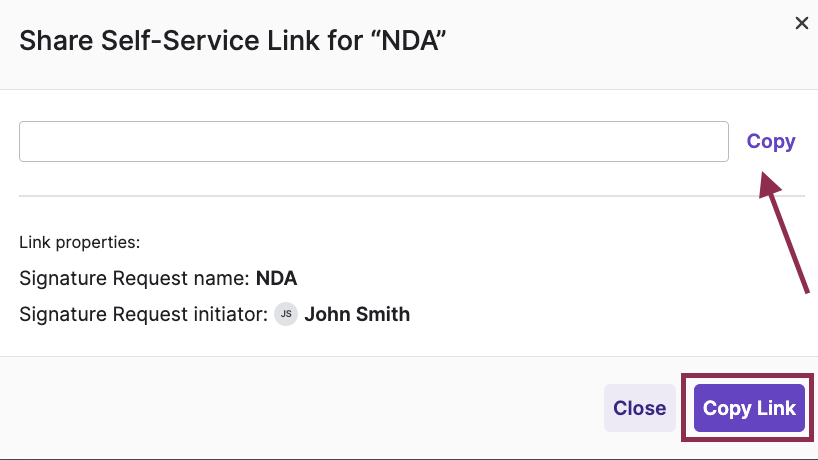This screenshot has width=818, height=460.
Task: Select the John Smith initiator name
Action: (357, 314)
